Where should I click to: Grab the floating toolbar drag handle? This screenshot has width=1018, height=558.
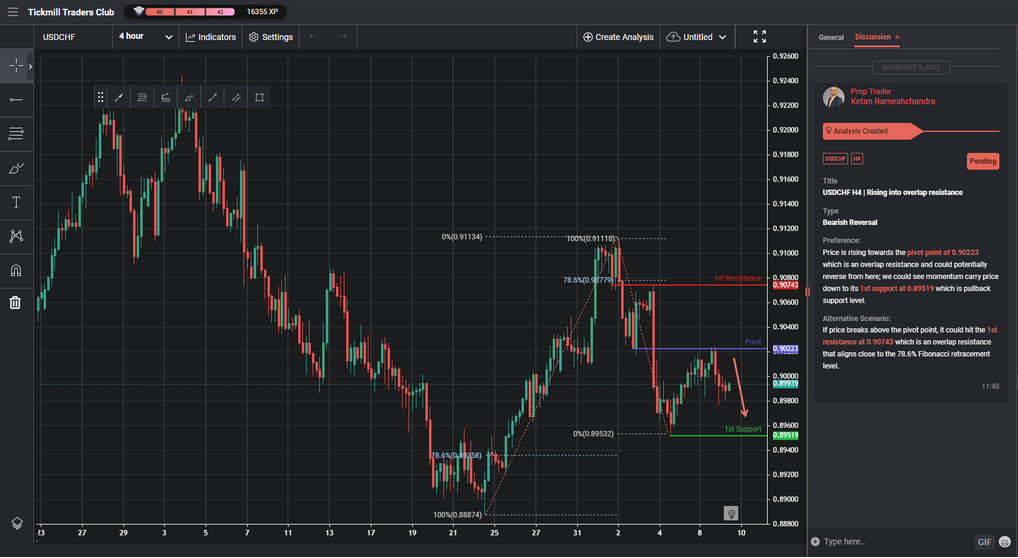point(101,97)
